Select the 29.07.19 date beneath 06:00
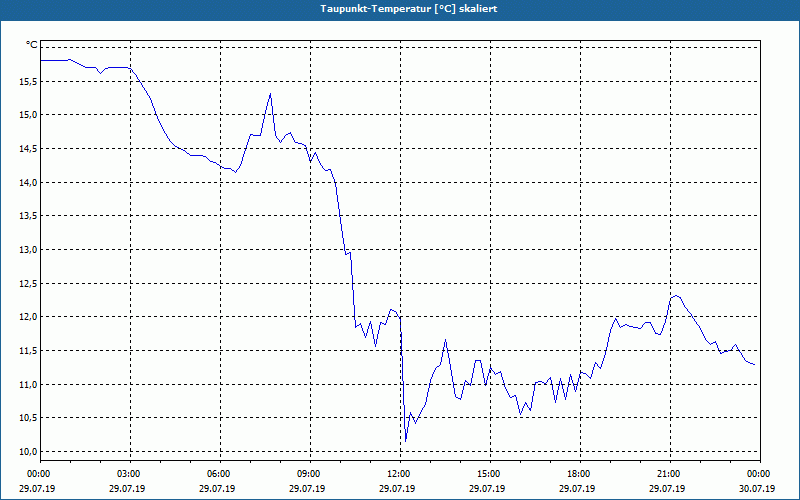This screenshot has height=500, width=800. pyautogui.click(x=217, y=488)
